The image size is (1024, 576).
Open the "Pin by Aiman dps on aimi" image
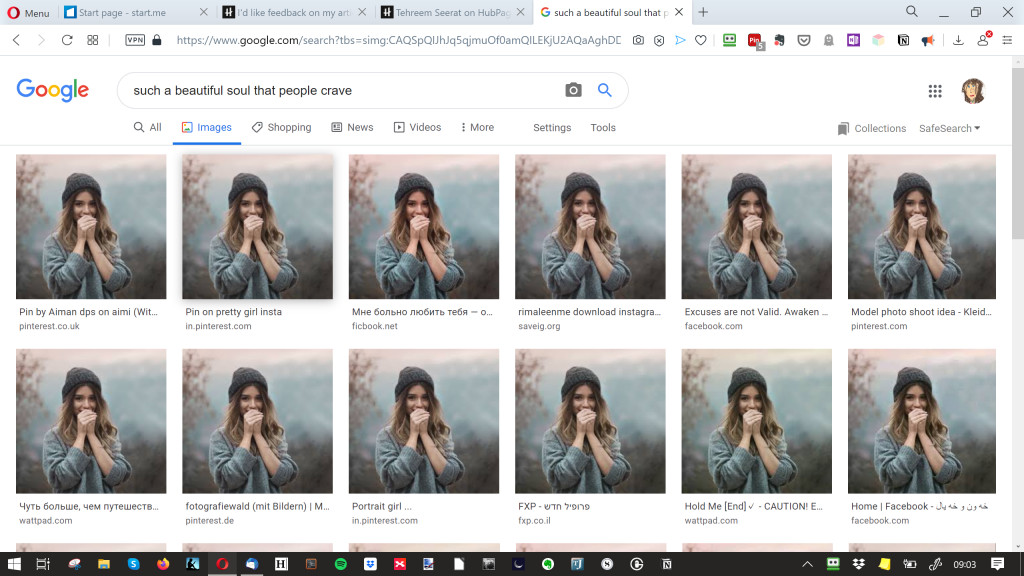click(x=91, y=227)
